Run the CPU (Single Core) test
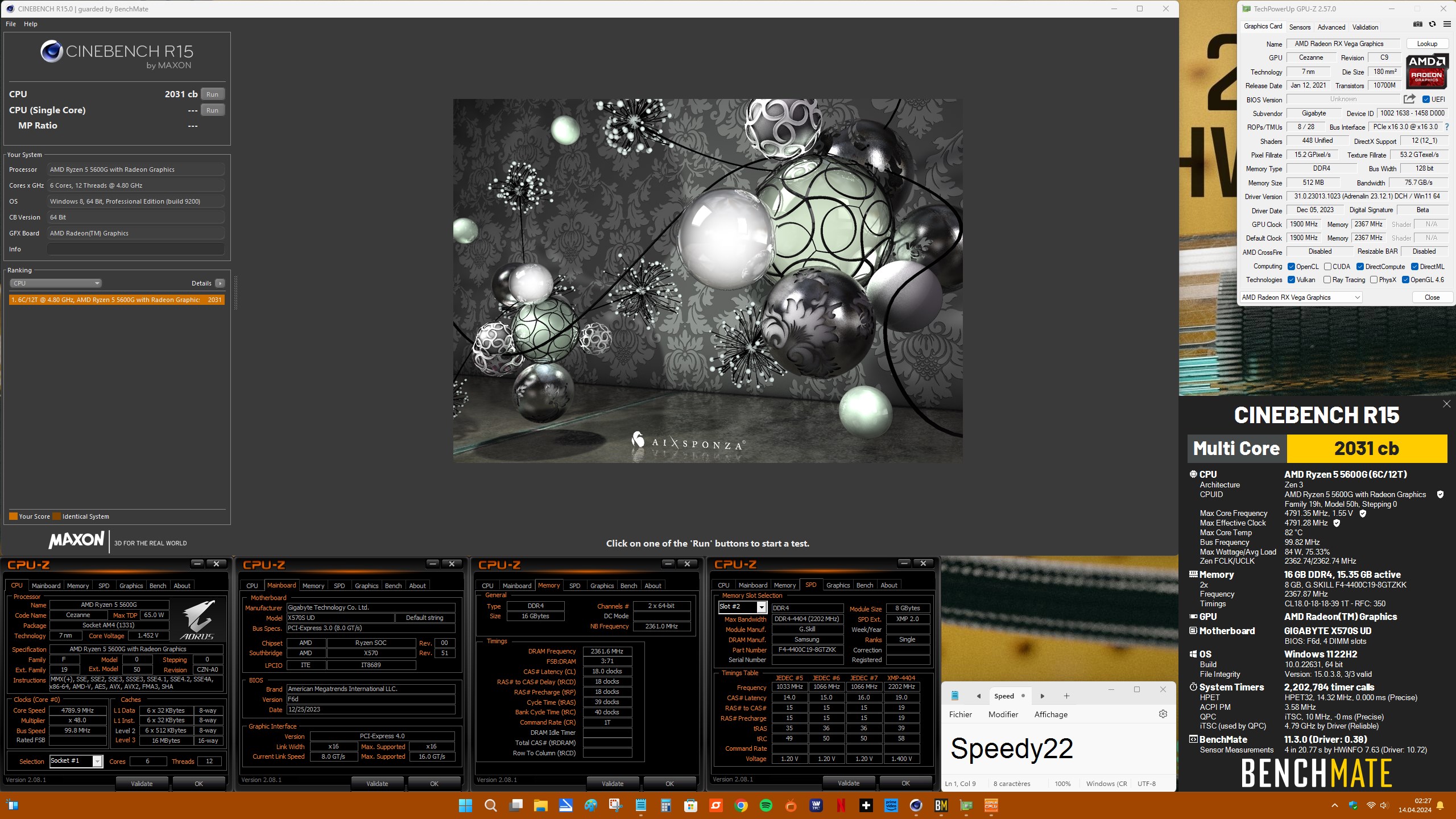 [213, 110]
